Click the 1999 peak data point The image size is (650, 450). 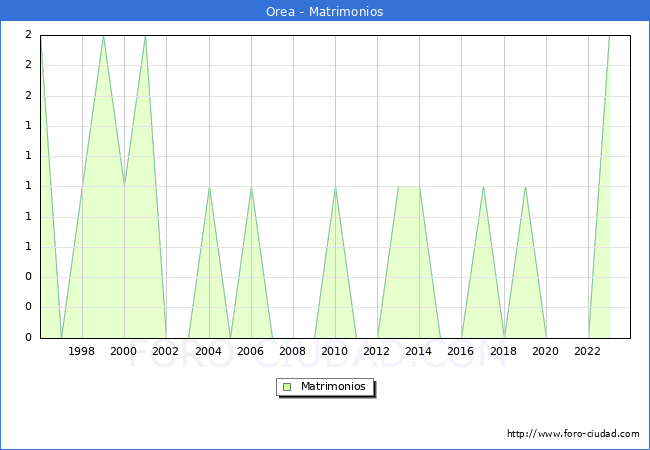pos(103,36)
